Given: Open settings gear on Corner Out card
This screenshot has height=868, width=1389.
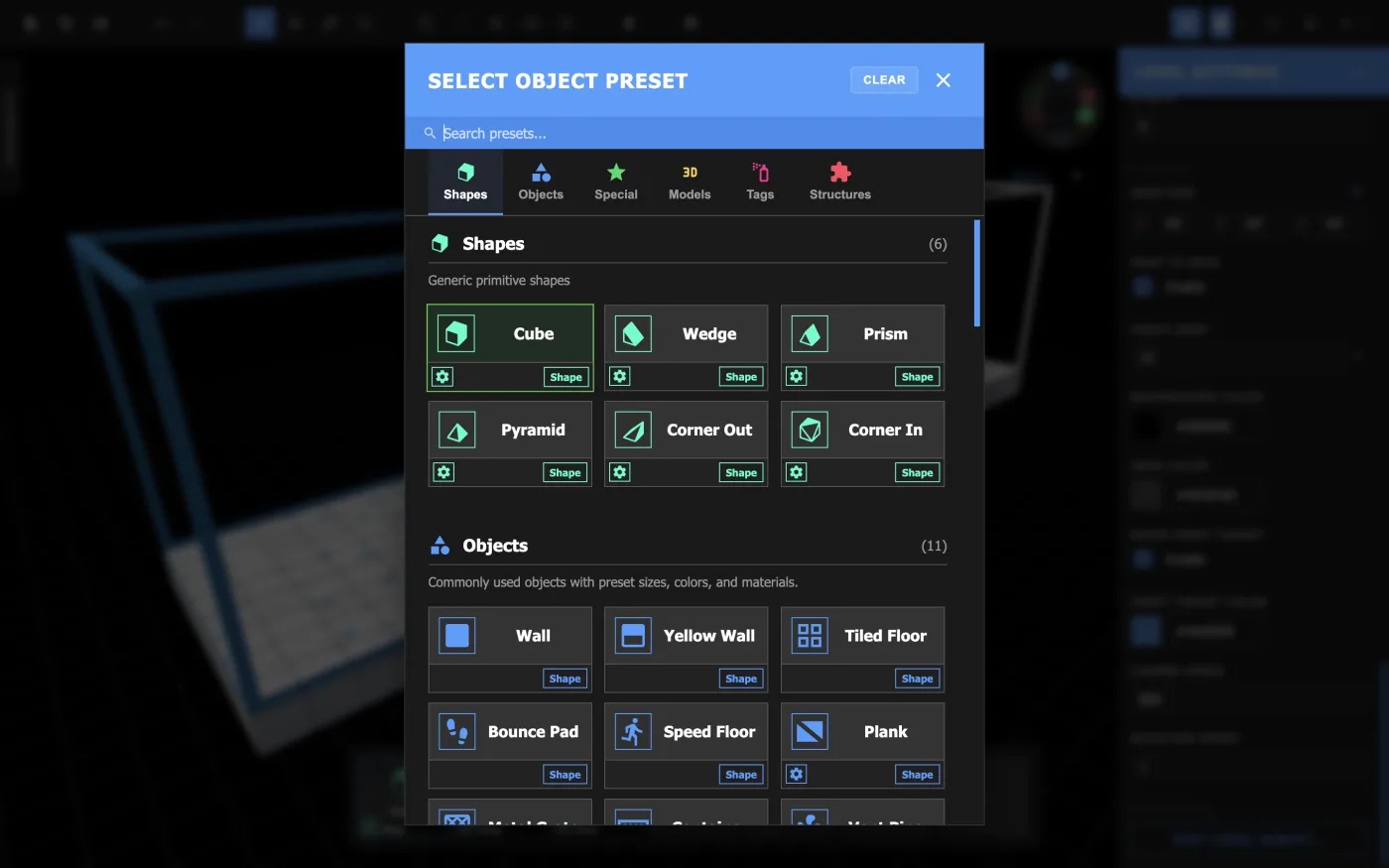Looking at the screenshot, I should pyautogui.click(x=620, y=472).
